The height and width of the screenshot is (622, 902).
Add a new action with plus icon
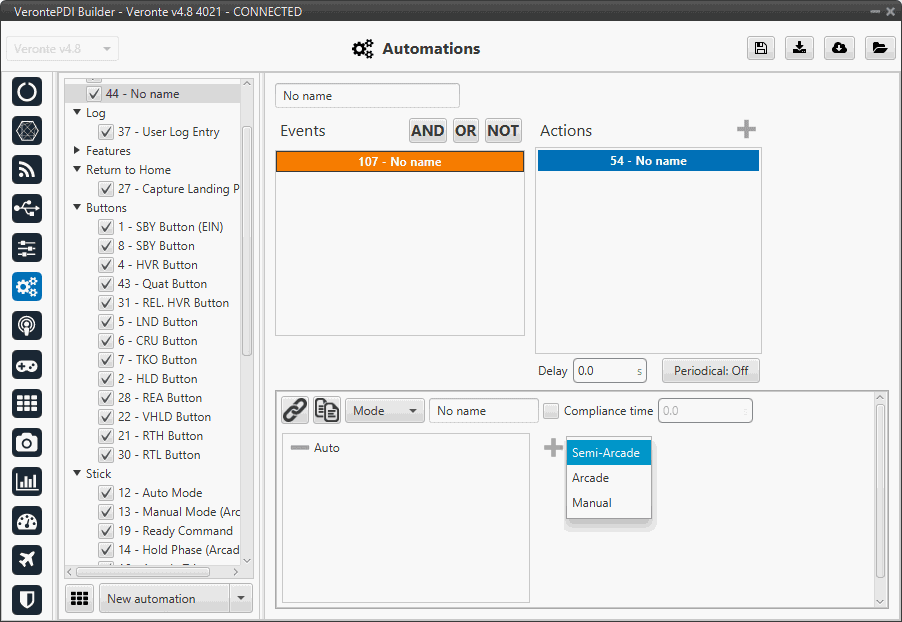tap(746, 130)
